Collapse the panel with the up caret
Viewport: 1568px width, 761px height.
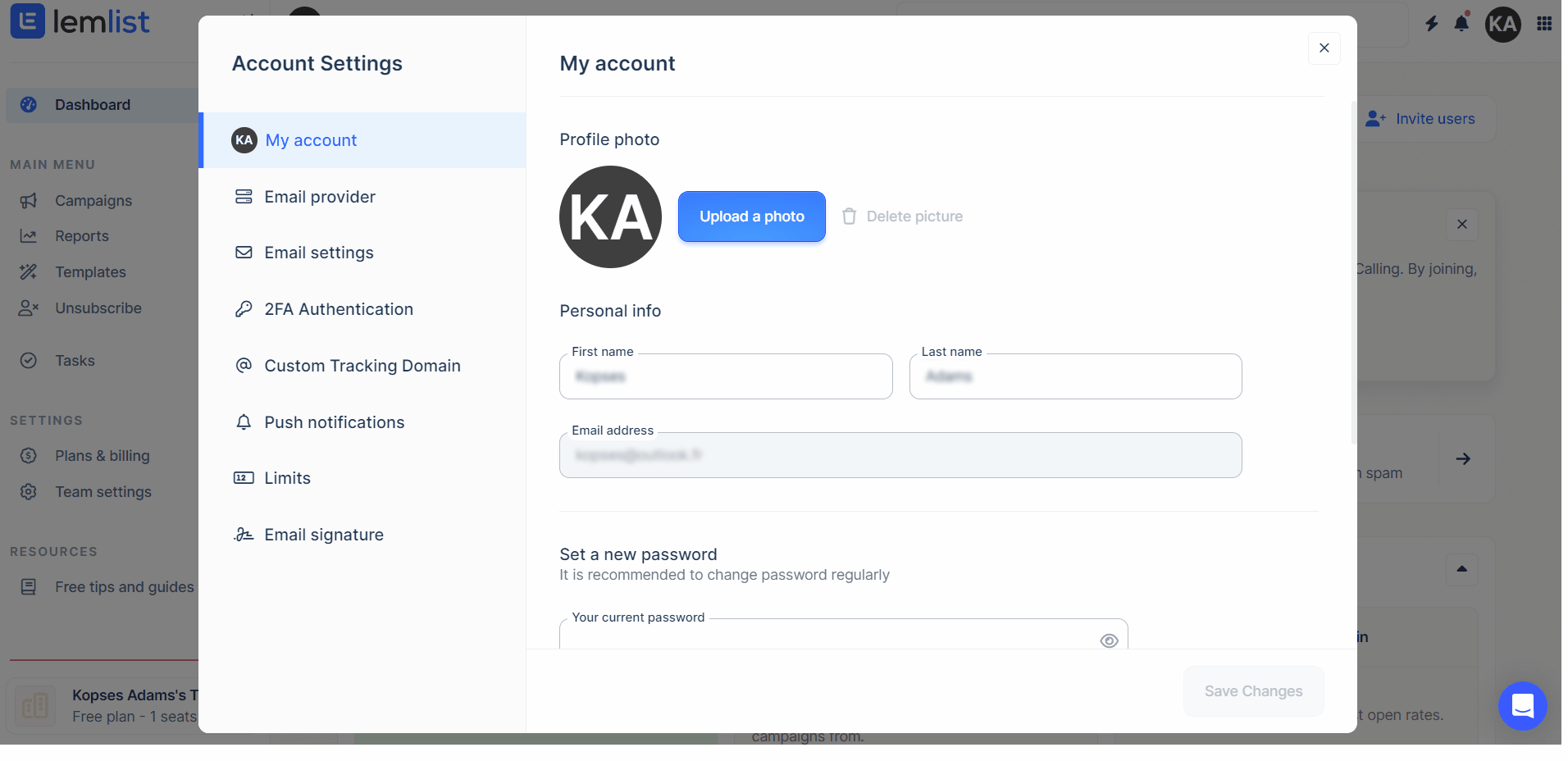(x=1461, y=569)
